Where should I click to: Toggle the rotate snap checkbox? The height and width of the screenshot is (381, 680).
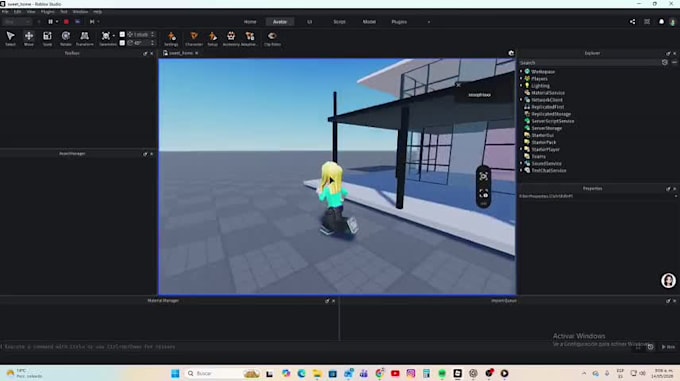click(x=122, y=43)
